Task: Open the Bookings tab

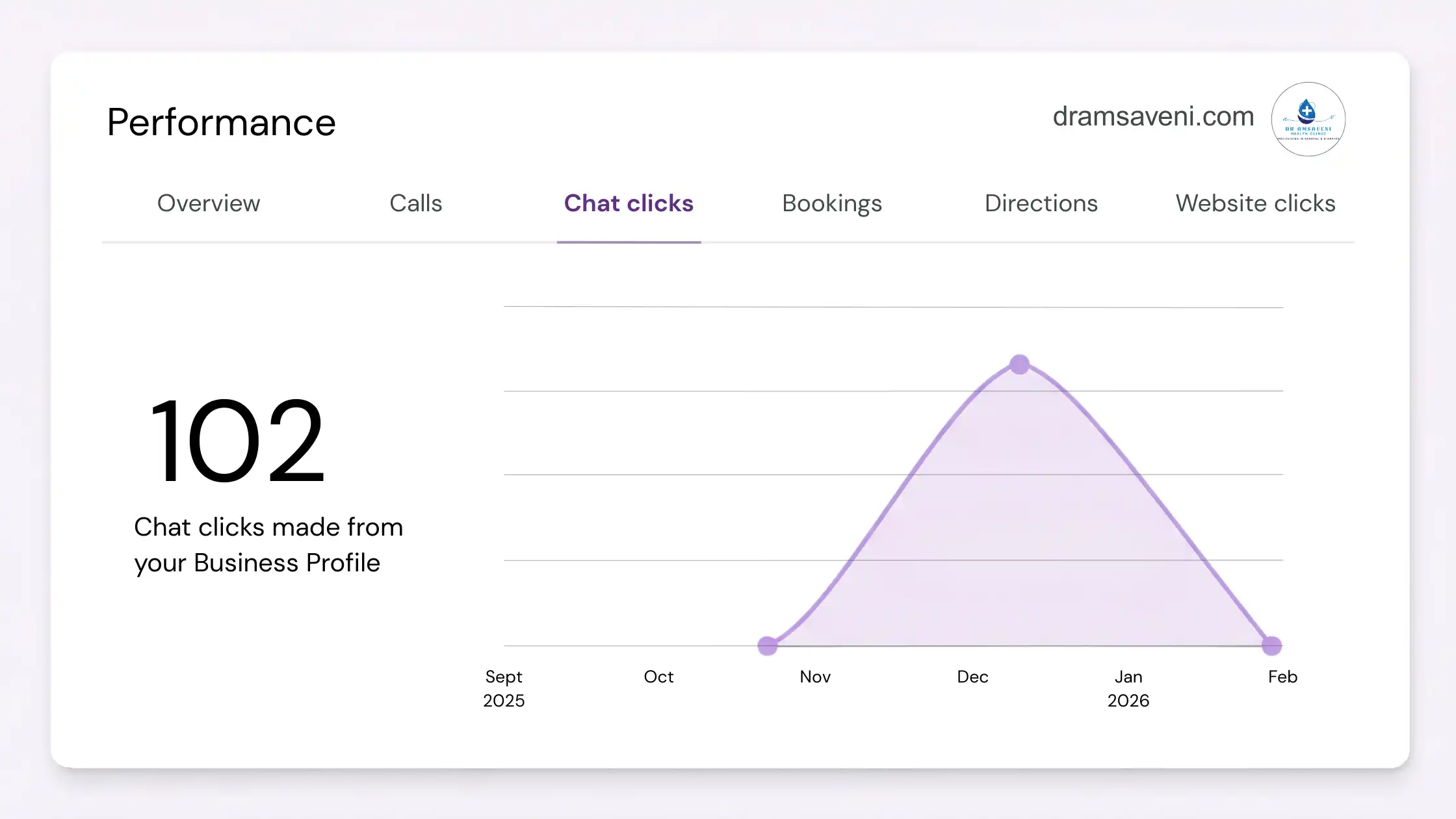Action: tap(832, 203)
